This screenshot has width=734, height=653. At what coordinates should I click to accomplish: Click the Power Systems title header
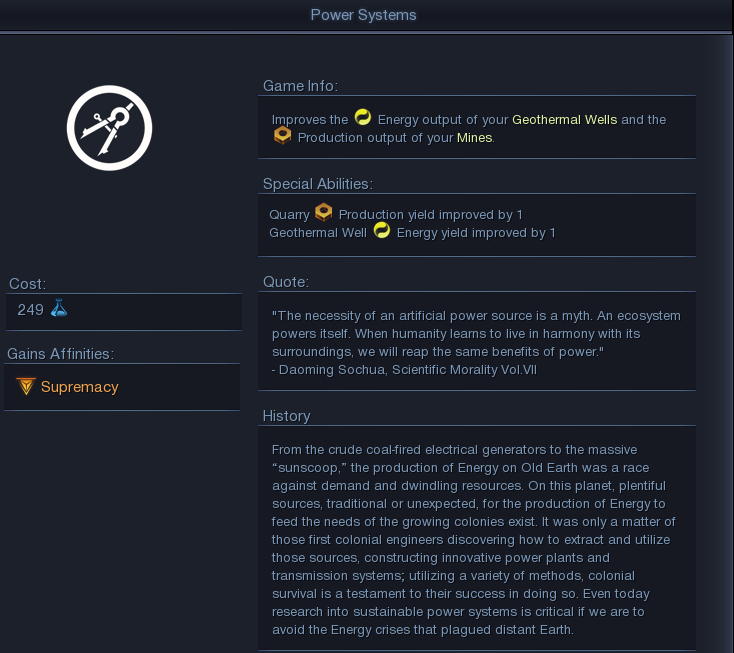tap(363, 15)
